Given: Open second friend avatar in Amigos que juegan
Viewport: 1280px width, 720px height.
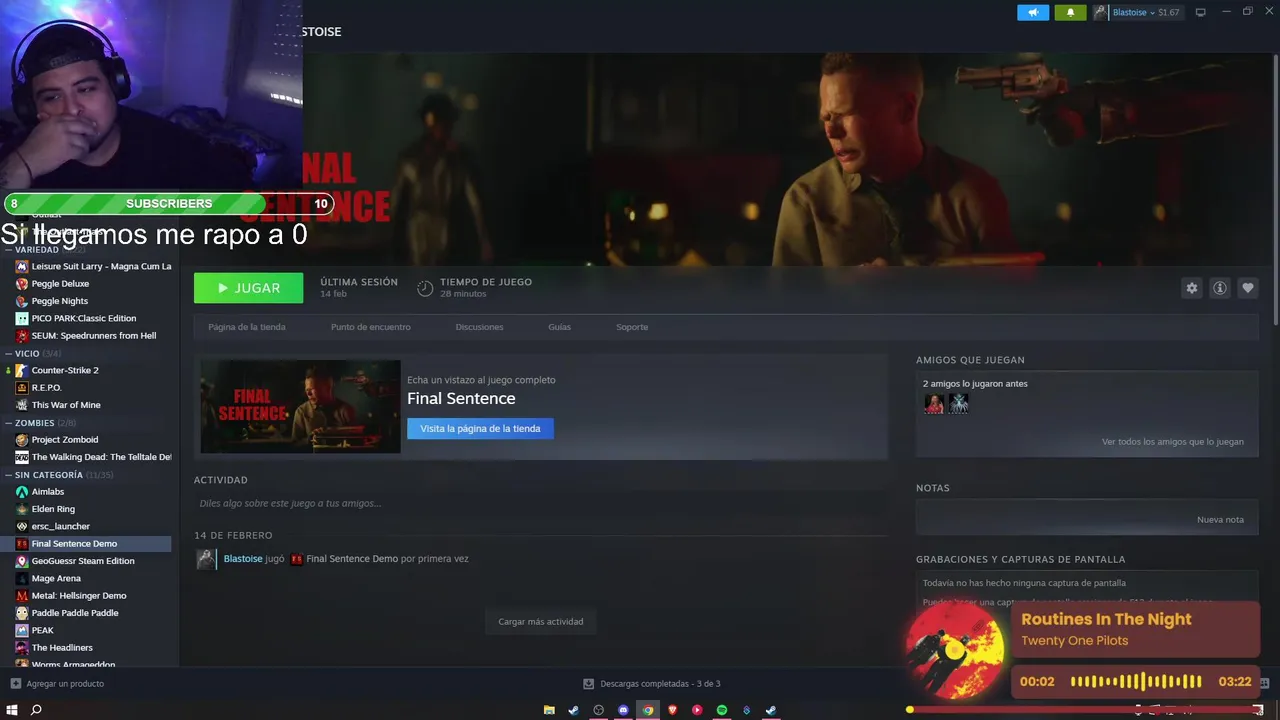Looking at the screenshot, I should pyautogui.click(x=958, y=403).
